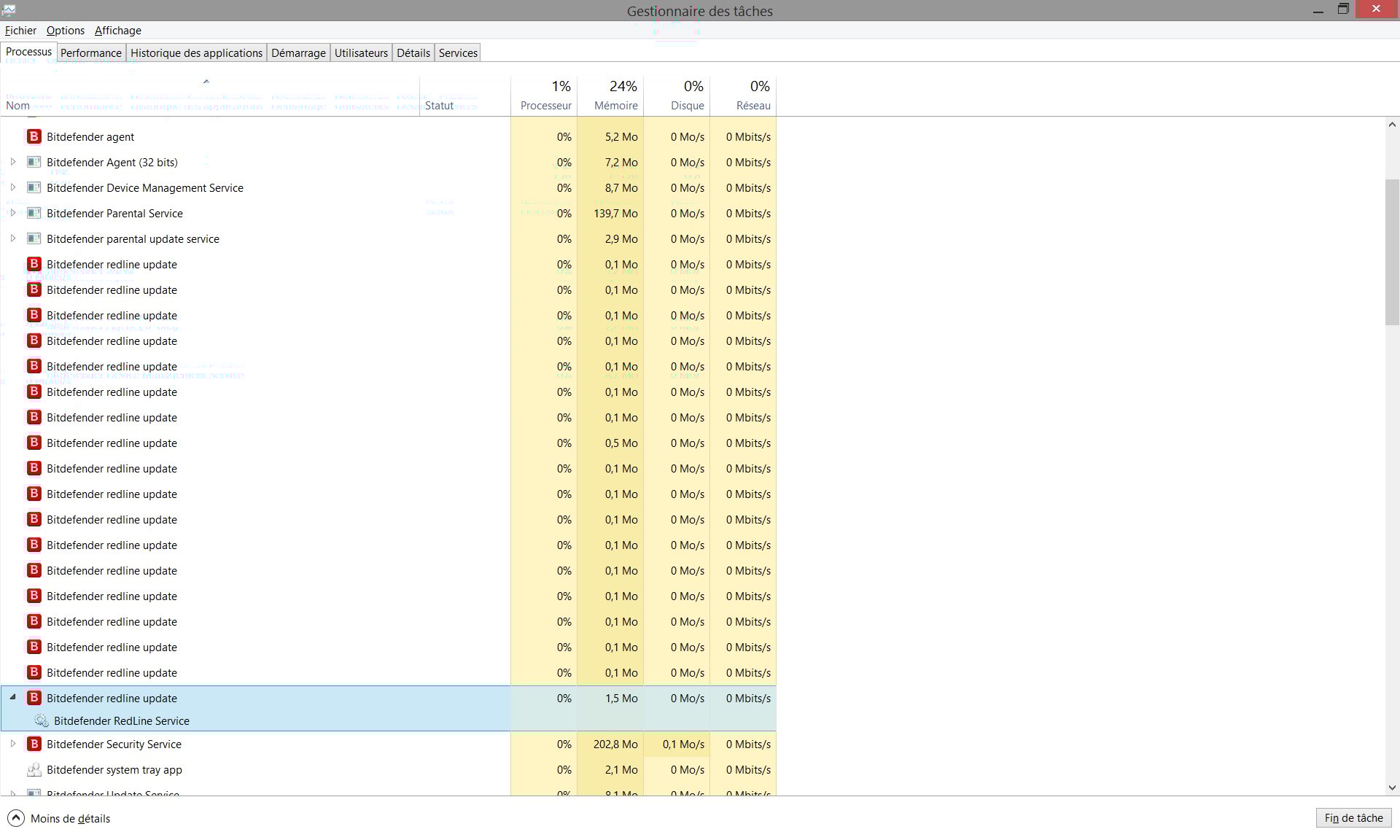Switch to the Performance tab
The width and height of the screenshot is (1400, 840).
click(91, 52)
